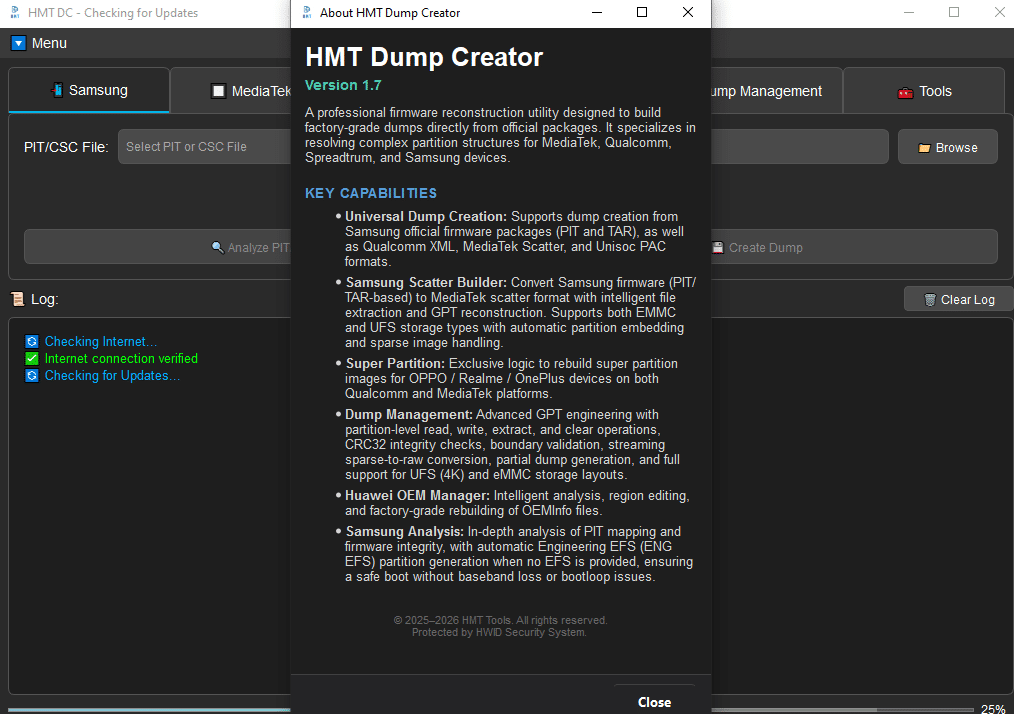Viewport: 1014px width, 714px height.
Task: Click the green checkmark beside Internet connection verified
Action: point(33,358)
